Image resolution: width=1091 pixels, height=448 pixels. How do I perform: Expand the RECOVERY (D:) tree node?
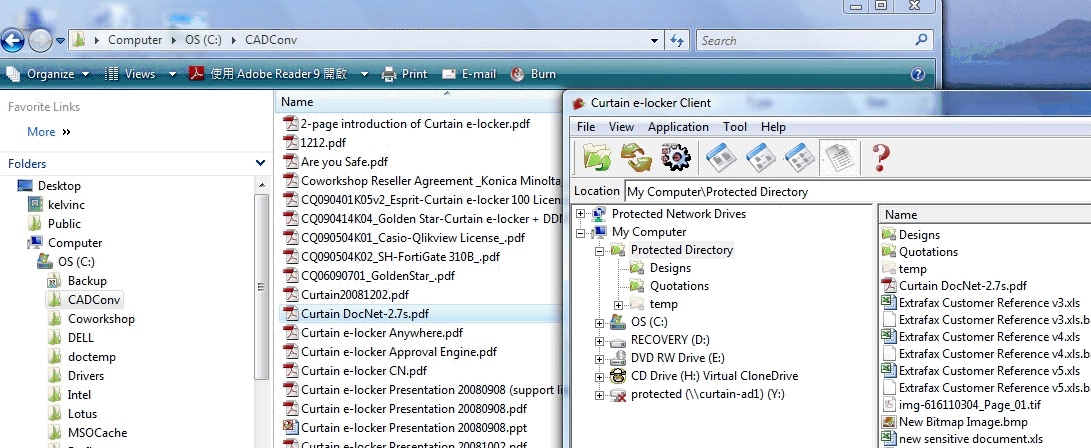click(600, 341)
